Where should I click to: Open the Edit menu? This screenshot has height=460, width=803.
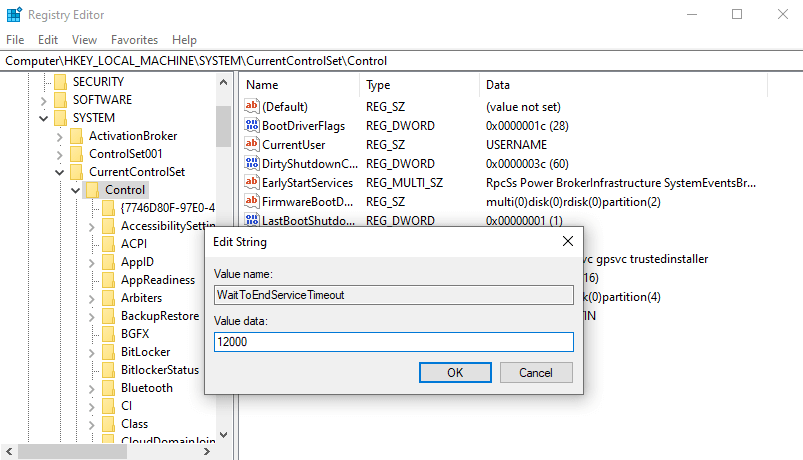coord(48,39)
